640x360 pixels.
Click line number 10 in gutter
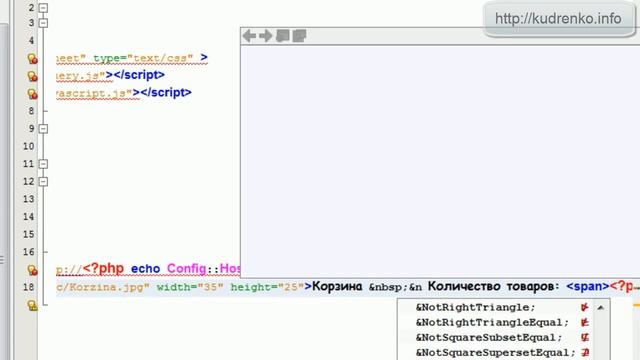point(28,146)
